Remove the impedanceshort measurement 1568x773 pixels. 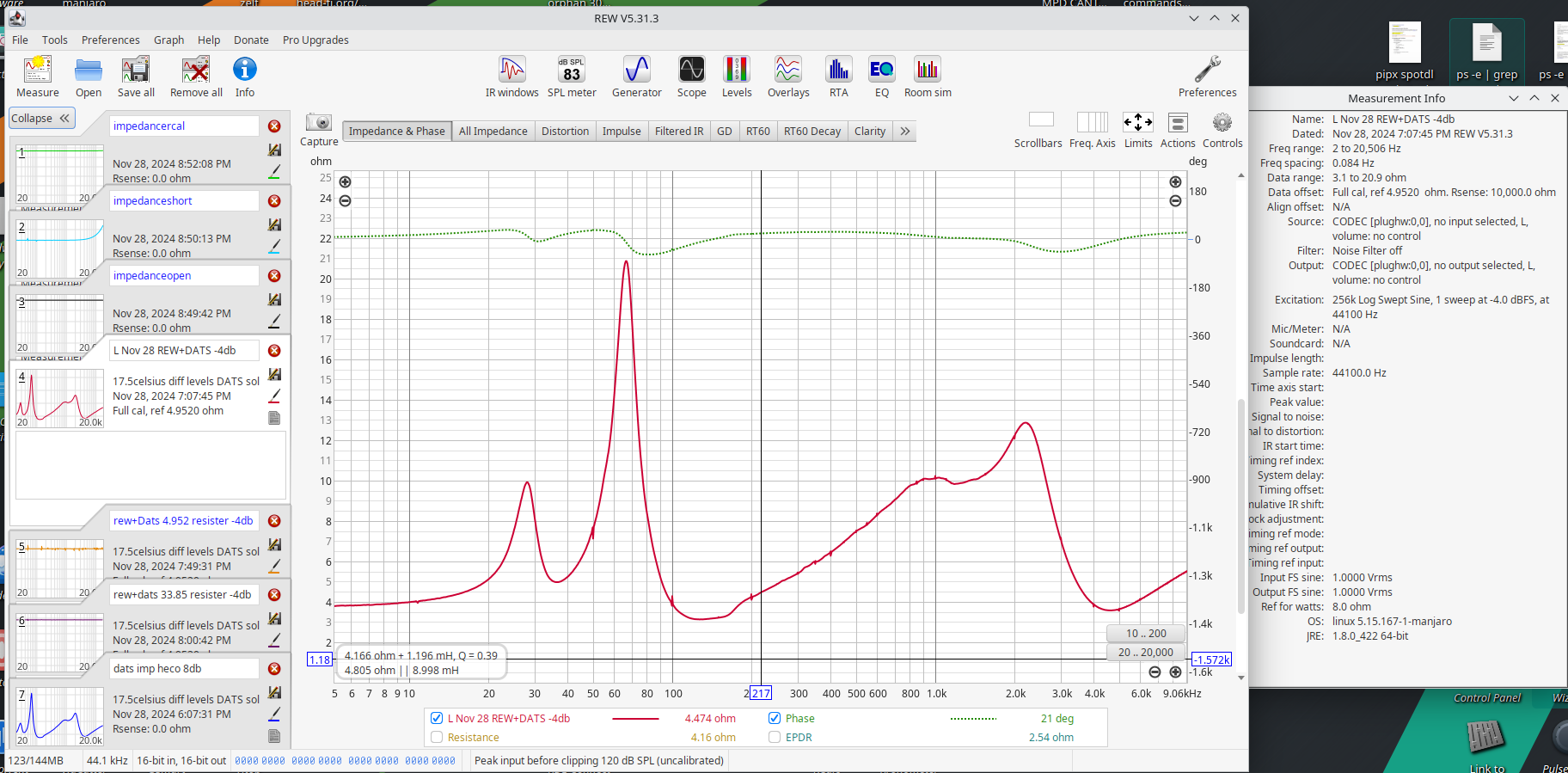pyautogui.click(x=274, y=201)
